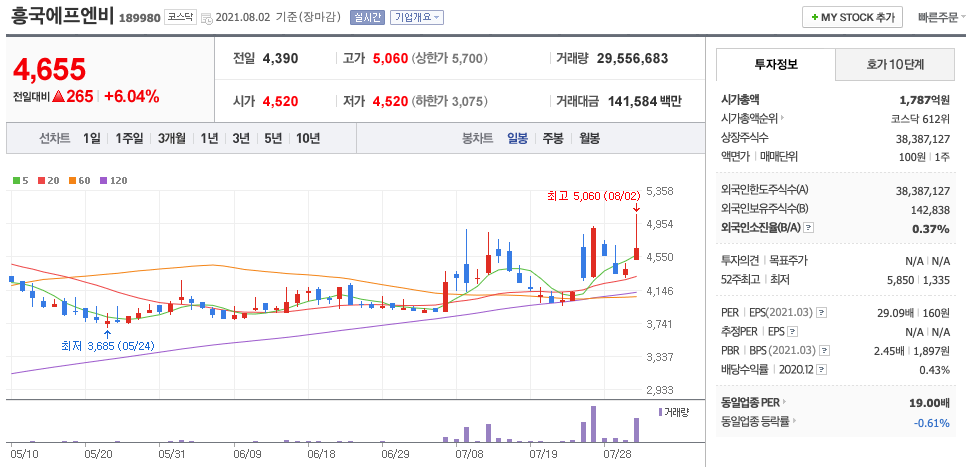Click the help icon next to 추정PER EPS
Image resolution: width=974 pixels, height=467 pixels.
point(793,332)
